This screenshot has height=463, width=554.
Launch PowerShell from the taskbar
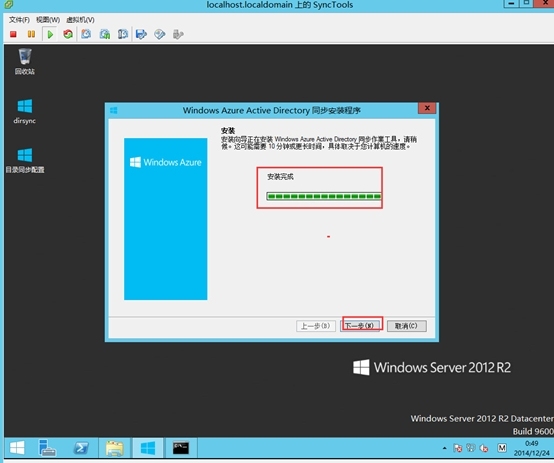pos(81,448)
